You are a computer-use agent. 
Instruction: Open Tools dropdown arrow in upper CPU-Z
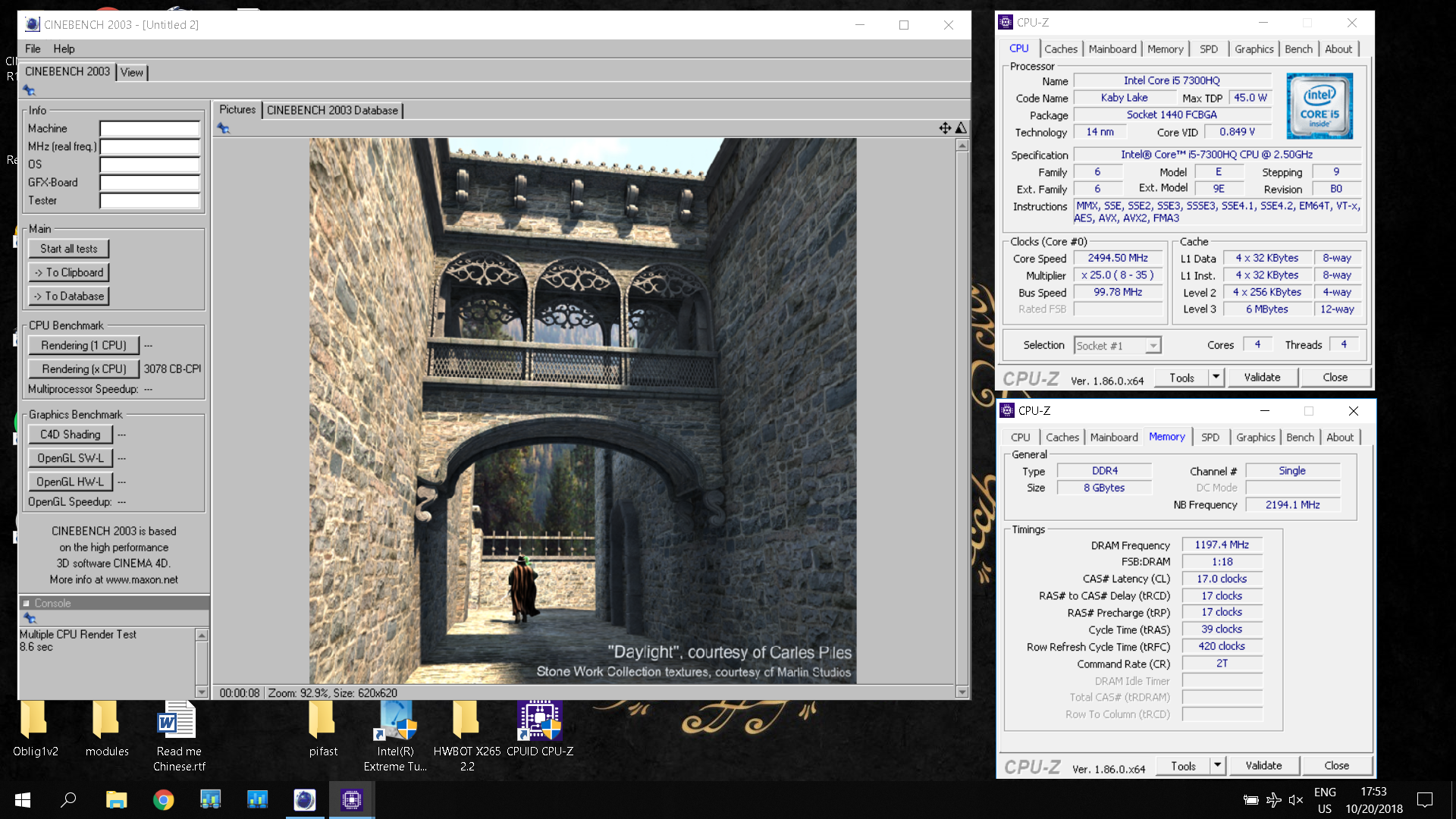tap(1216, 377)
